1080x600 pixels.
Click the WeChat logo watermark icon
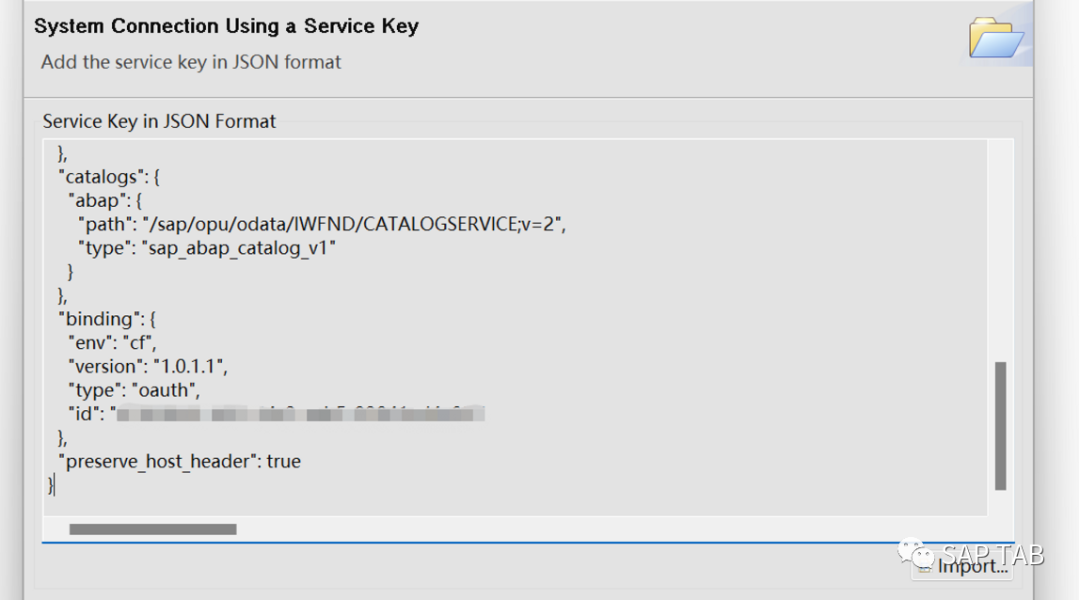tap(916, 554)
